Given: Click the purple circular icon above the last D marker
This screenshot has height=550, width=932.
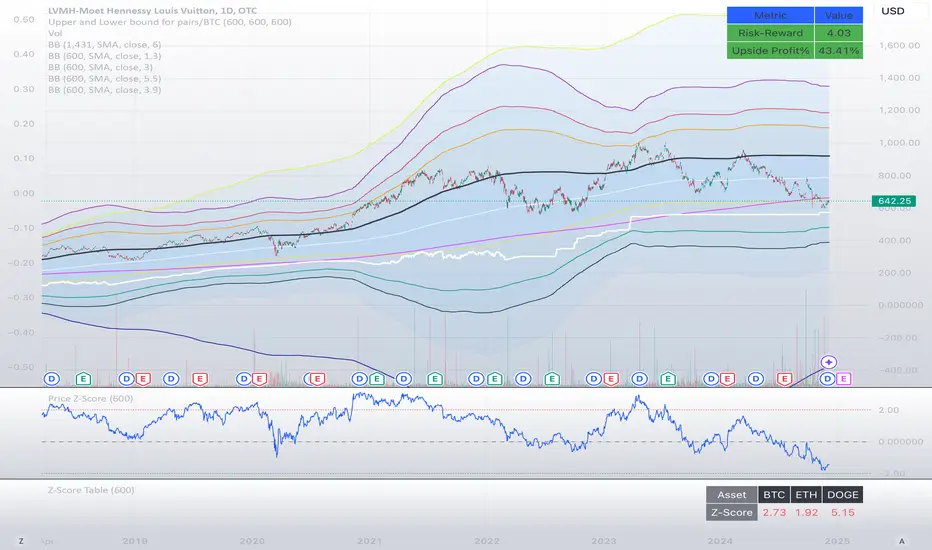Looking at the screenshot, I should click(x=829, y=362).
